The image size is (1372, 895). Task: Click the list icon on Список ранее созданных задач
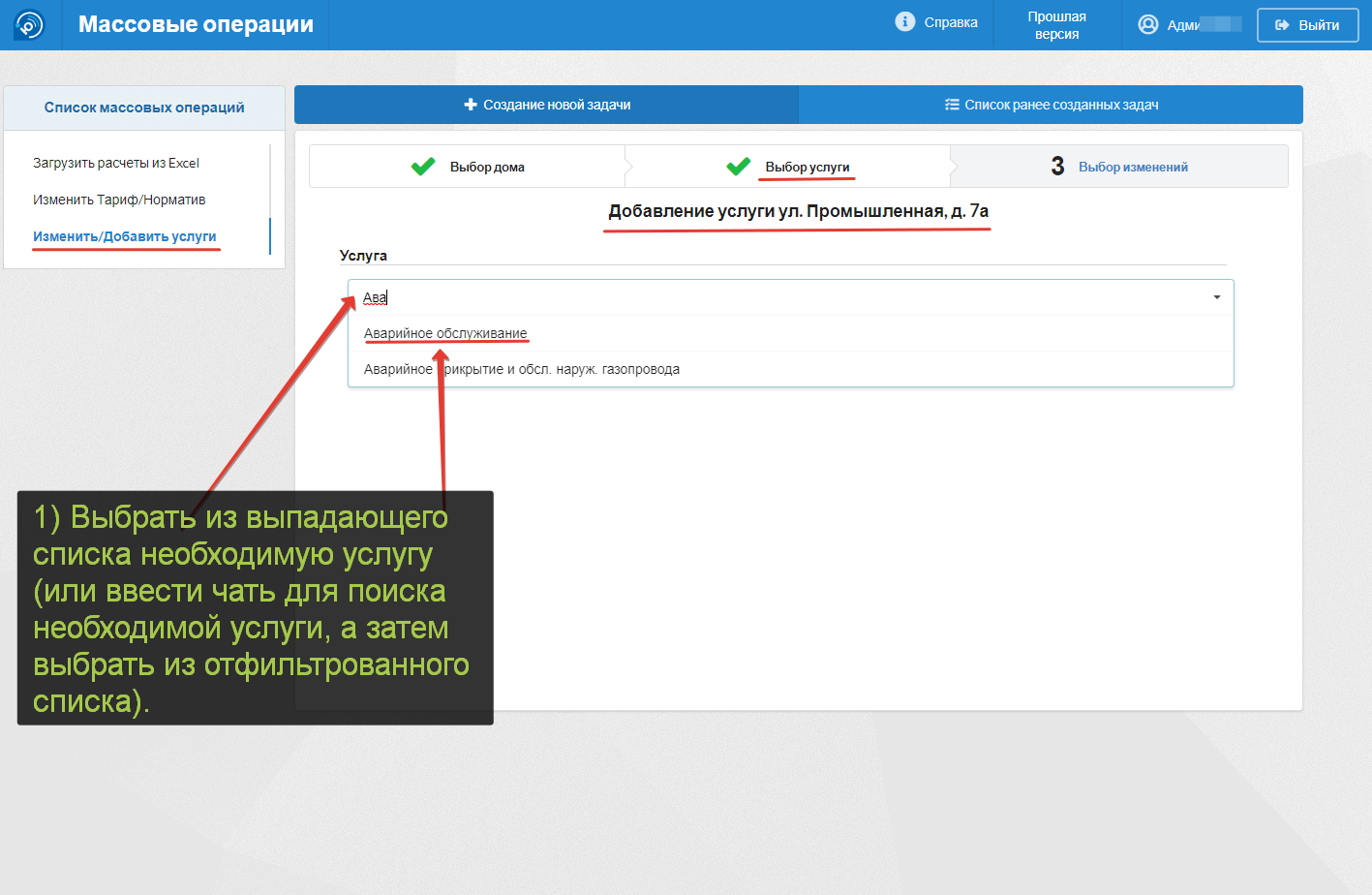(952, 105)
